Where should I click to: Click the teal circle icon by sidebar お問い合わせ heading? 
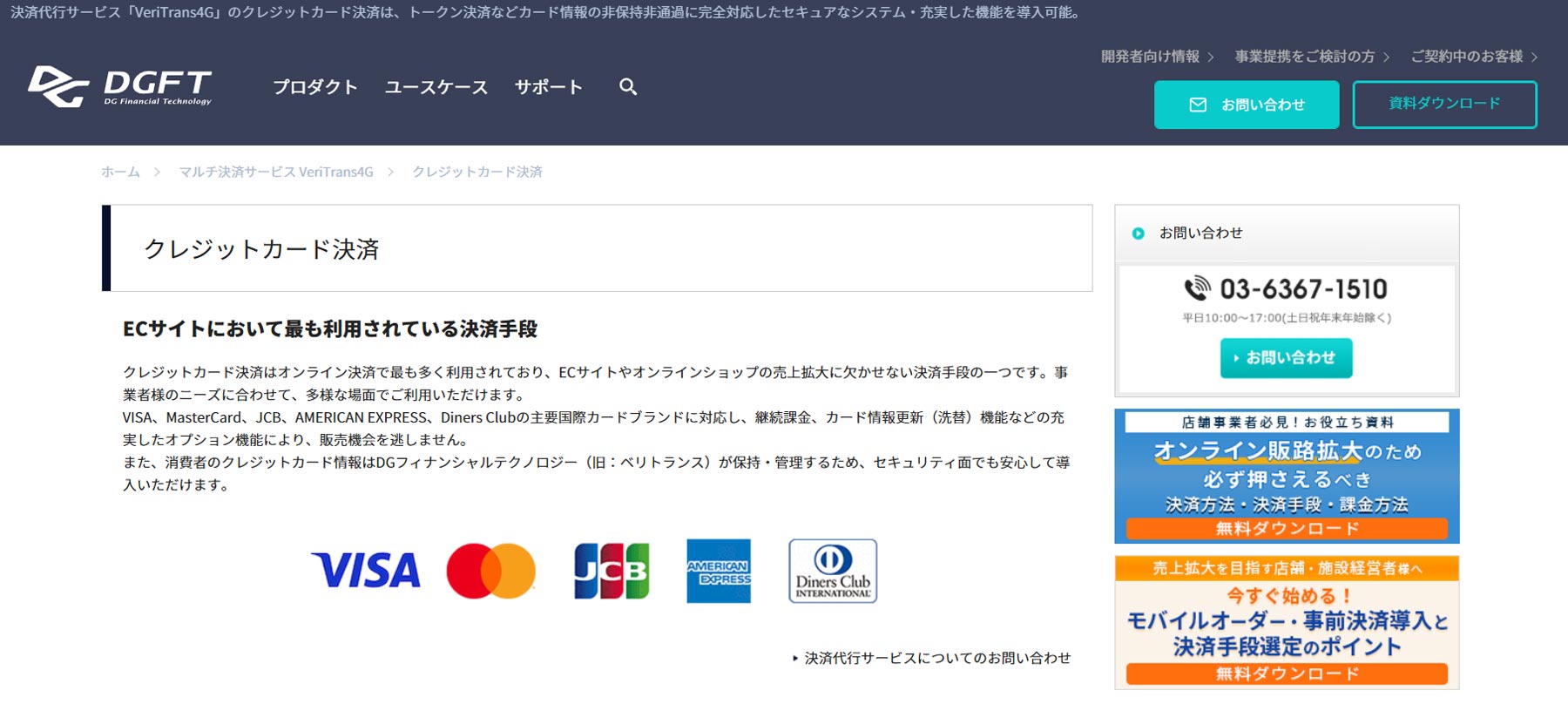pos(1138,234)
